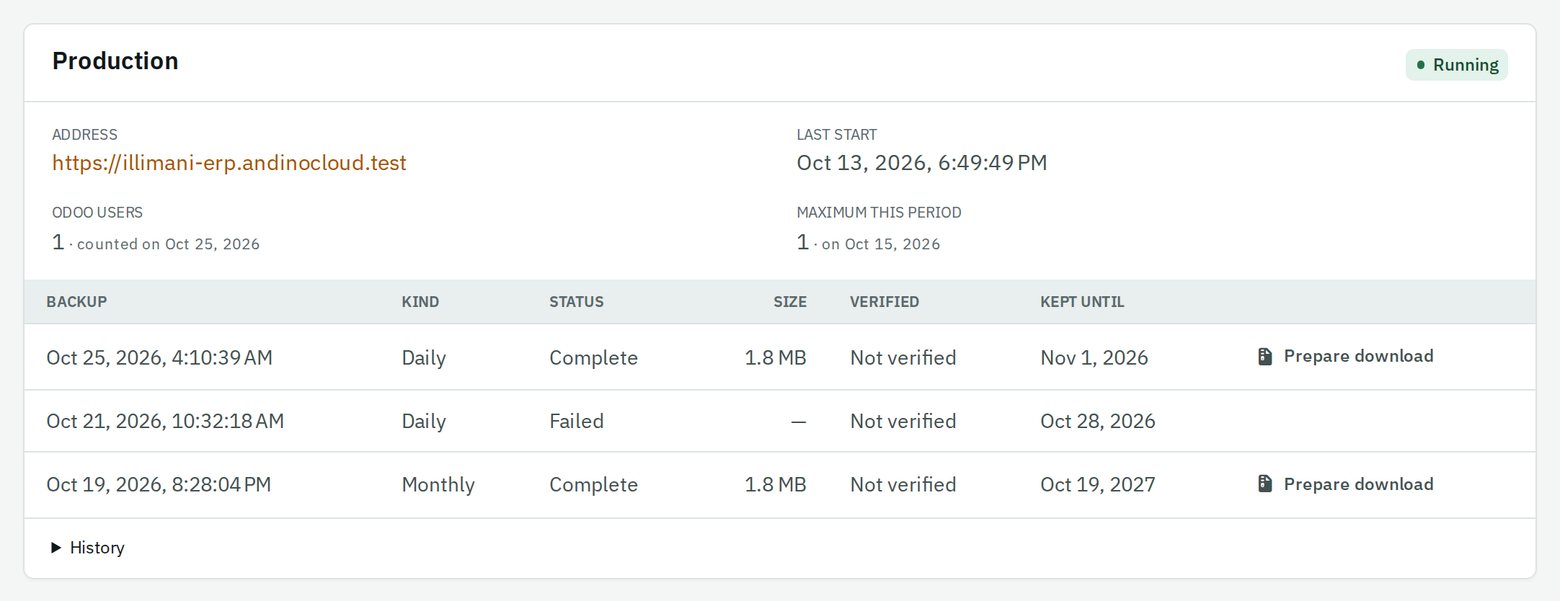Image resolution: width=1560 pixels, height=601 pixels.
Task: Click the 'Failed' status cell
Action: (576, 421)
